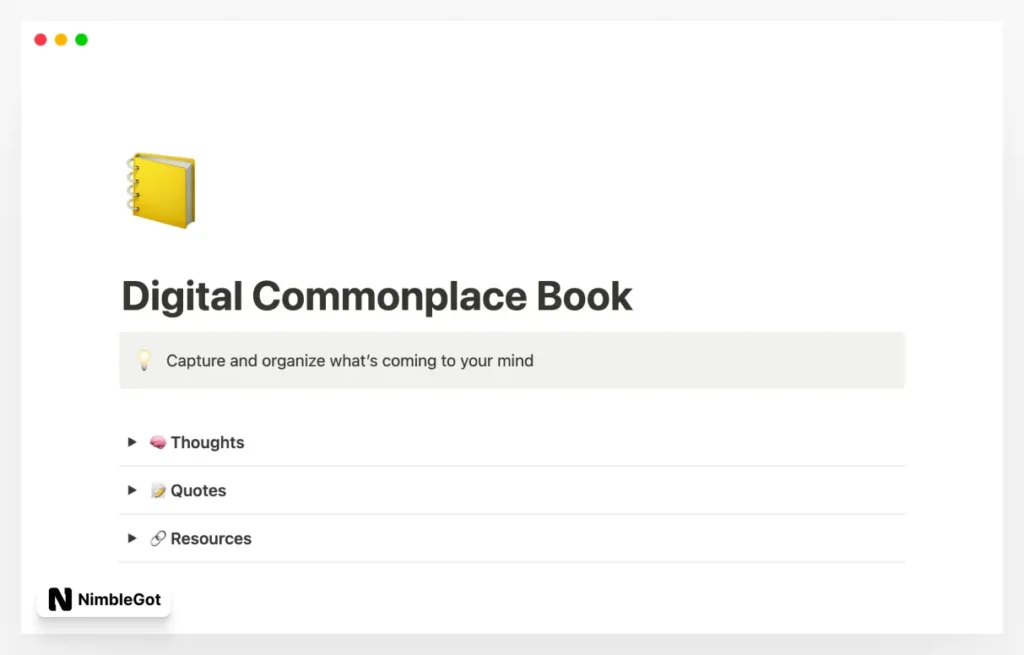Click the Resources toggle label
The width and height of the screenshot is (1024, 655).
pyautogui.click(x=211, y=538)
